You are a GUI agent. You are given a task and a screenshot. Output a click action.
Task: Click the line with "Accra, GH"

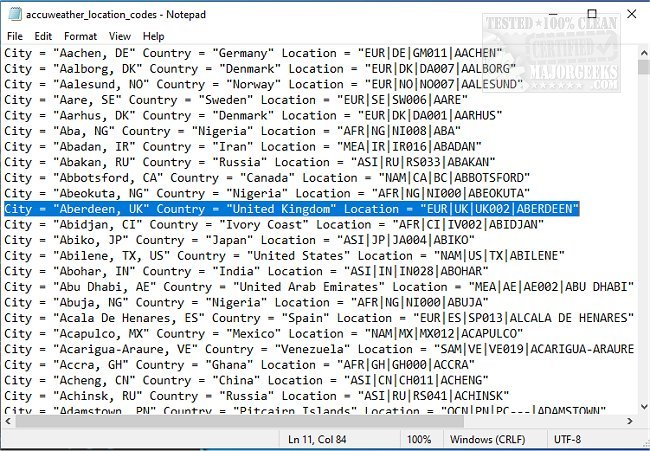[x=240, y=365]
